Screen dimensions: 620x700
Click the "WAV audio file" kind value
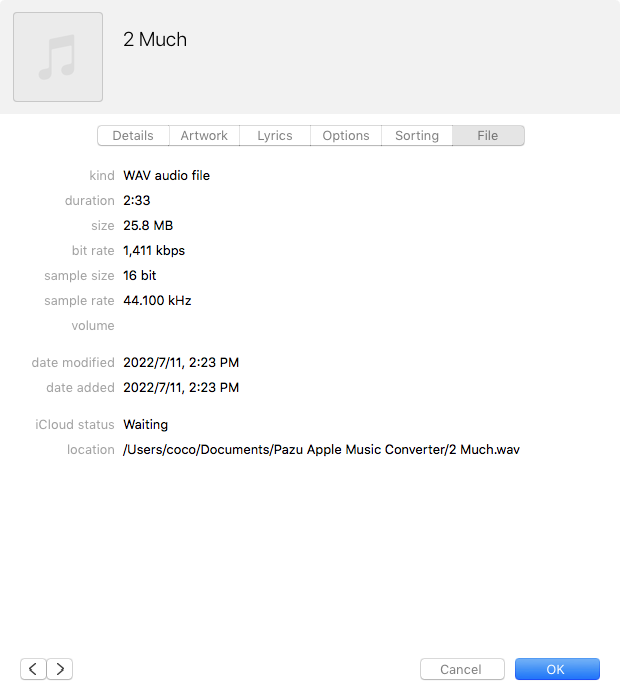(166, 176)
